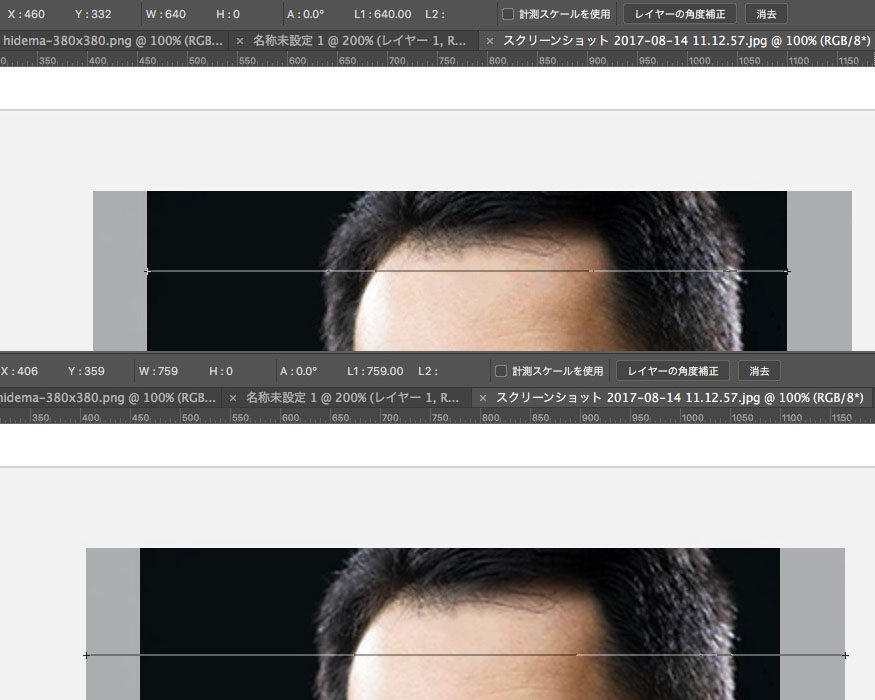Close the スクリーンショット tab in lower window
Screen dimensions: 875x700
click(x=484, y=397)
